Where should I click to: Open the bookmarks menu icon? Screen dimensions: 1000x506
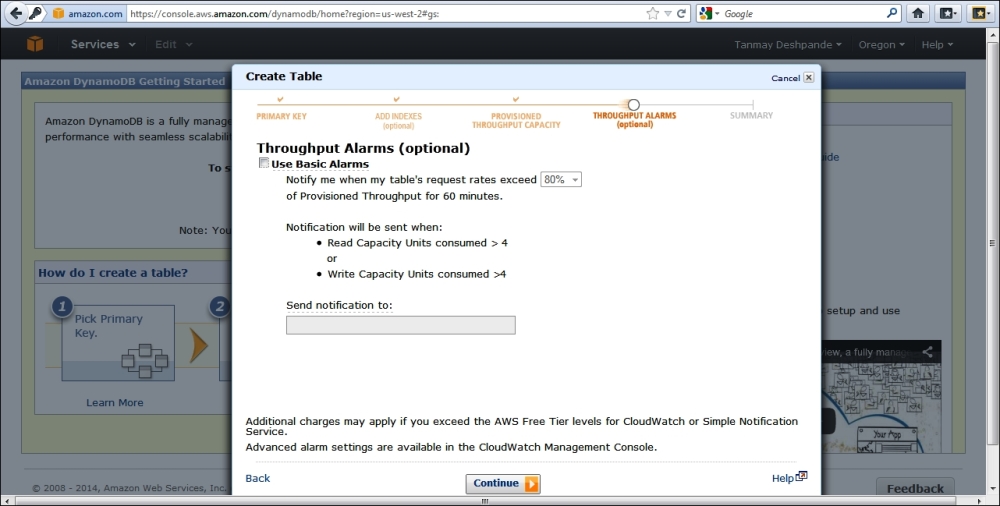tap(948, 13)
